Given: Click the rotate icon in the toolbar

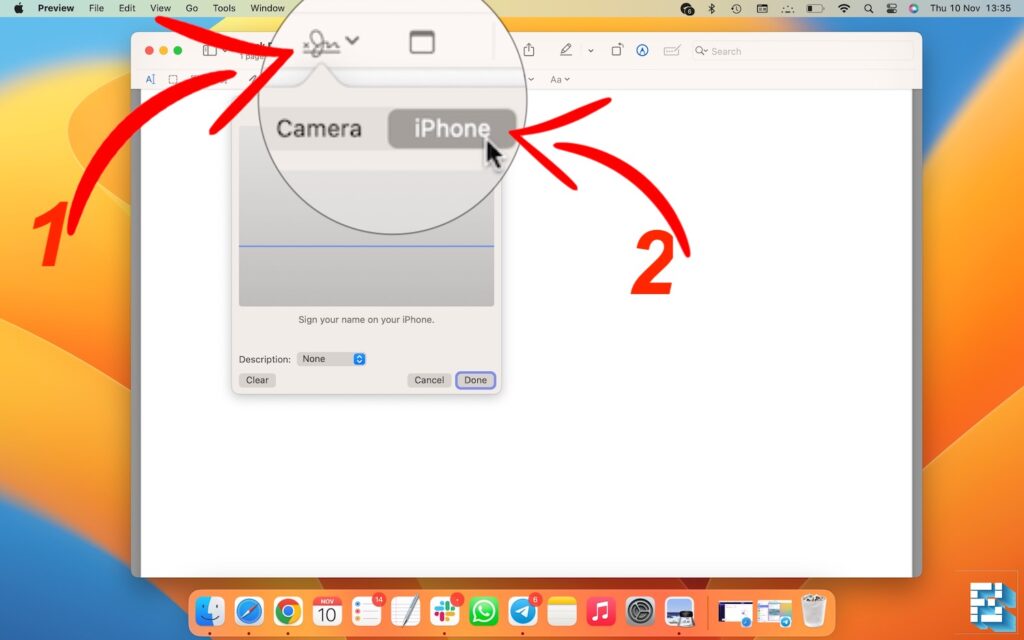Looking at the screenshot, I should point(617,51).
